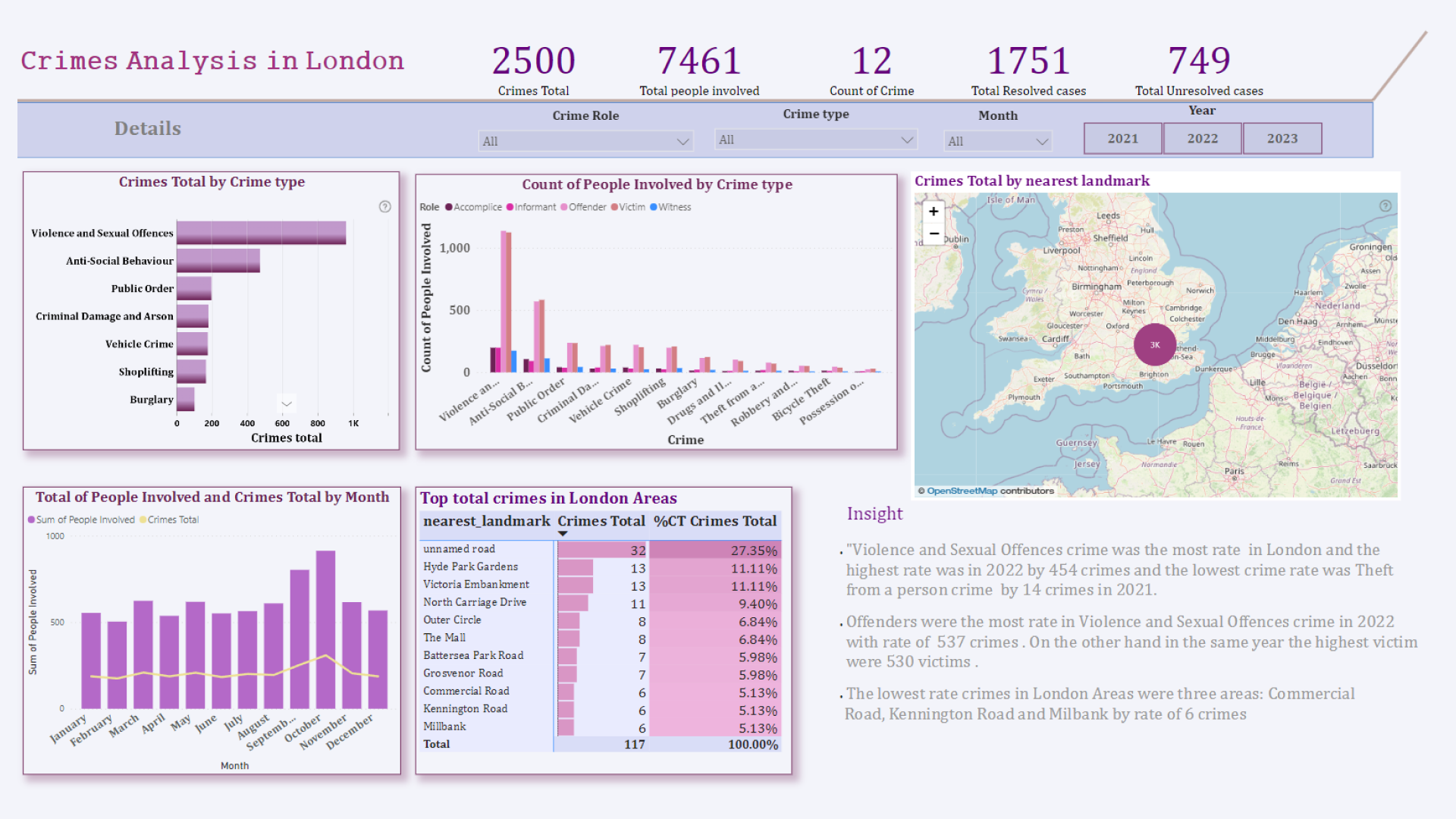The width and height of the screenshot is (1456, 819).
Task: Click the Insight heading
Action: coord(874,514)
